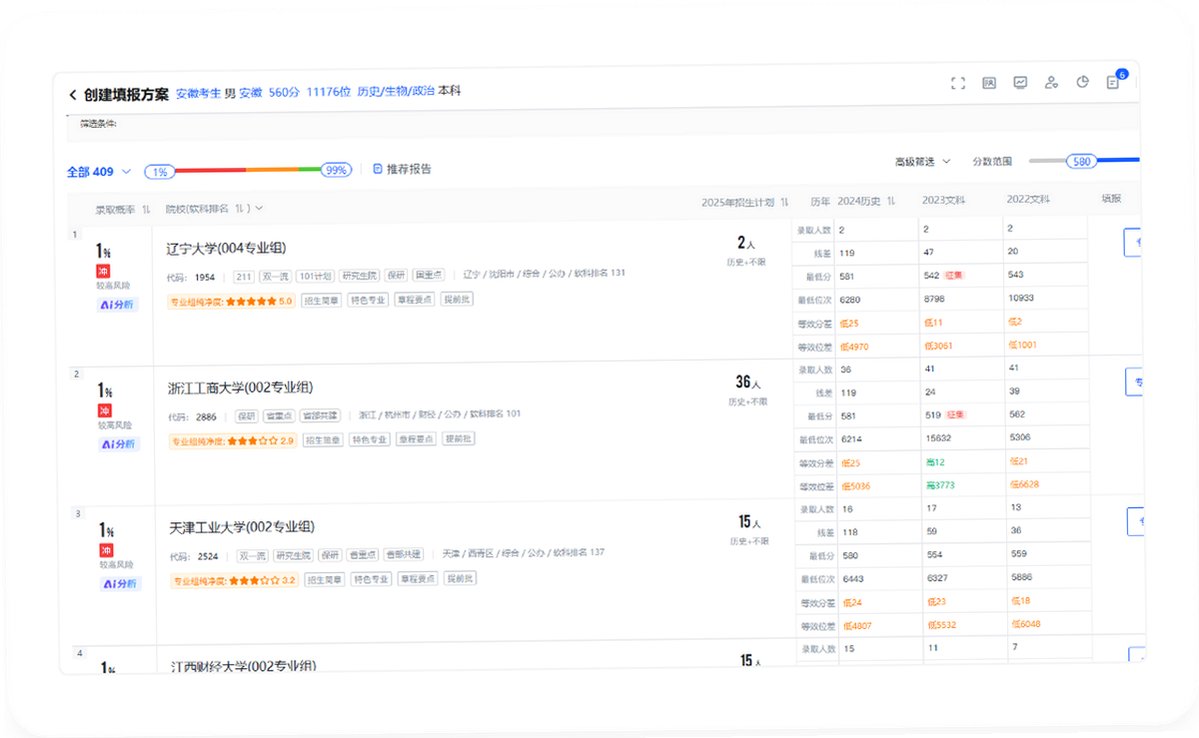Viewport: 1199px width, 738px height.
Task: Click the 征集 tag beside 542
Action: 954,275
